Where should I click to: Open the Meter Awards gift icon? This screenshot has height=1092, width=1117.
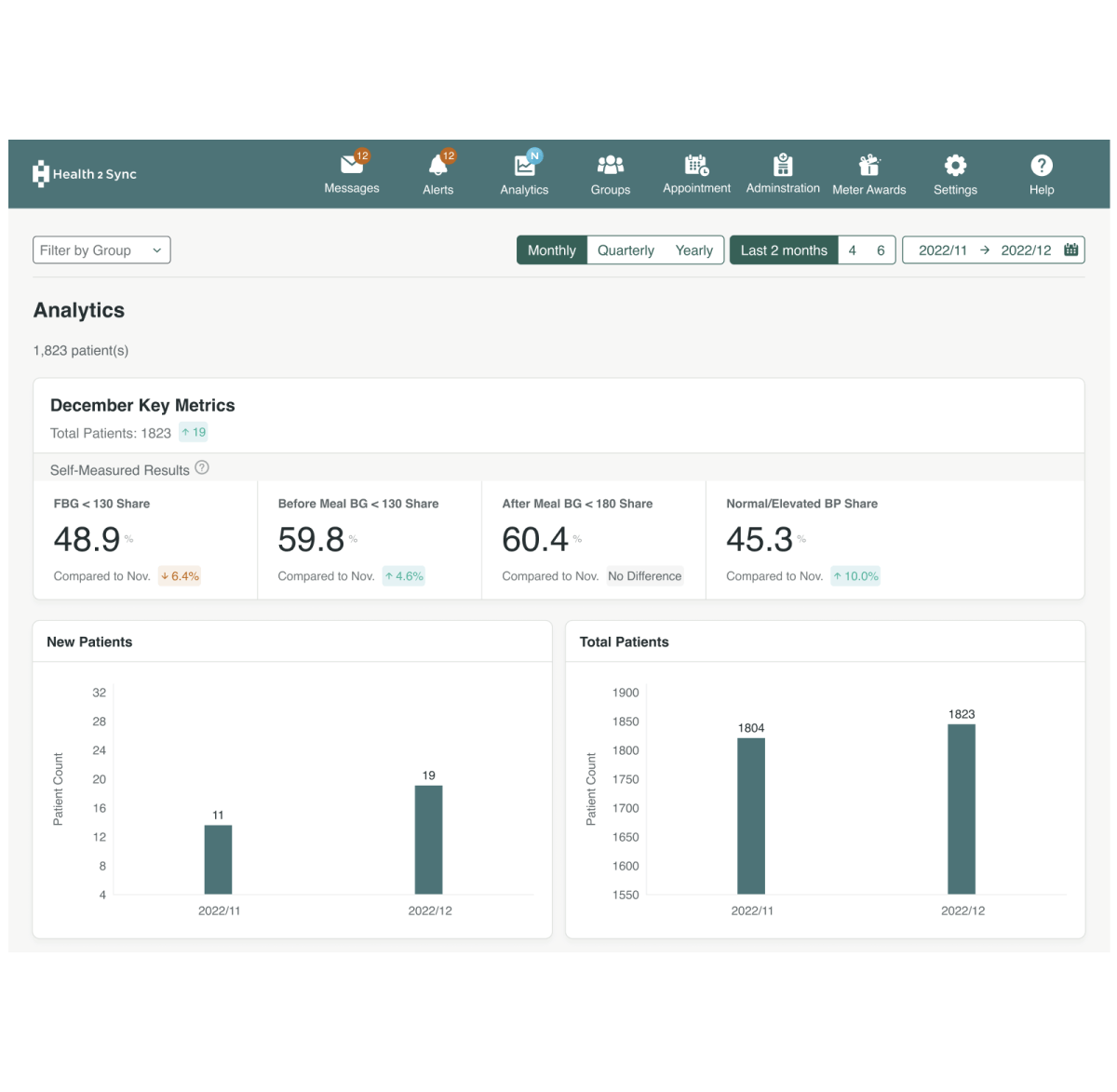point(868,165)
